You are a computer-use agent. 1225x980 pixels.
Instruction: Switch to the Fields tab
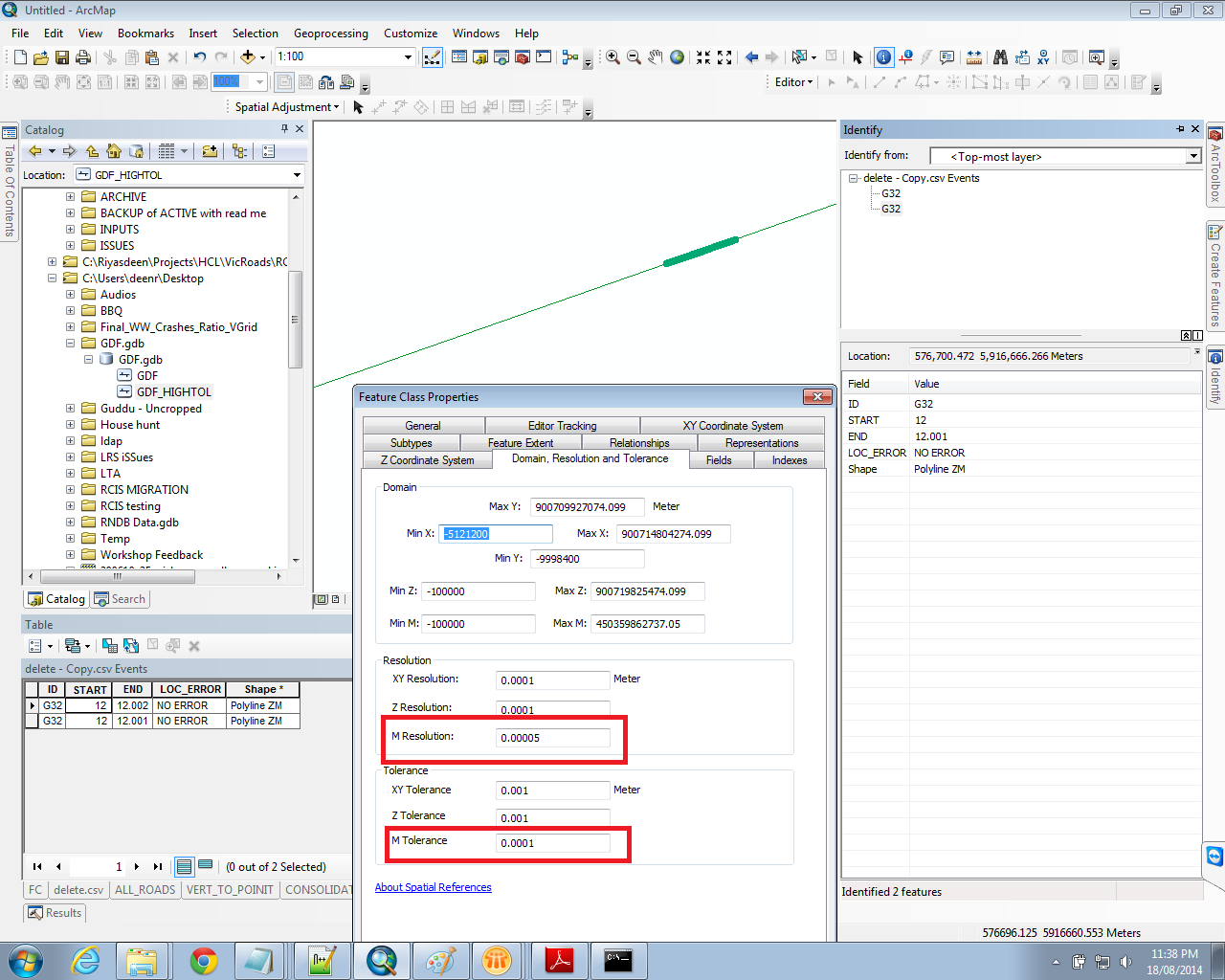pos(719,460)
